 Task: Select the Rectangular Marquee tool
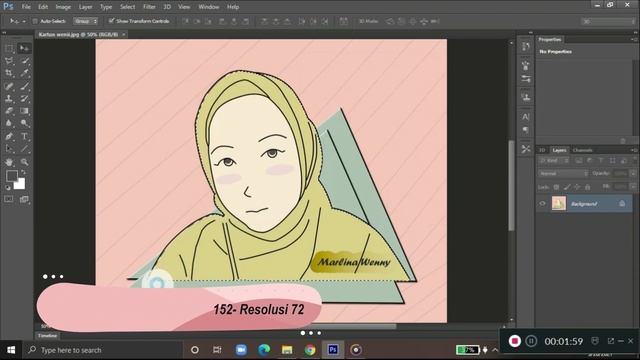pyautogui.click(x=9, y=49)
